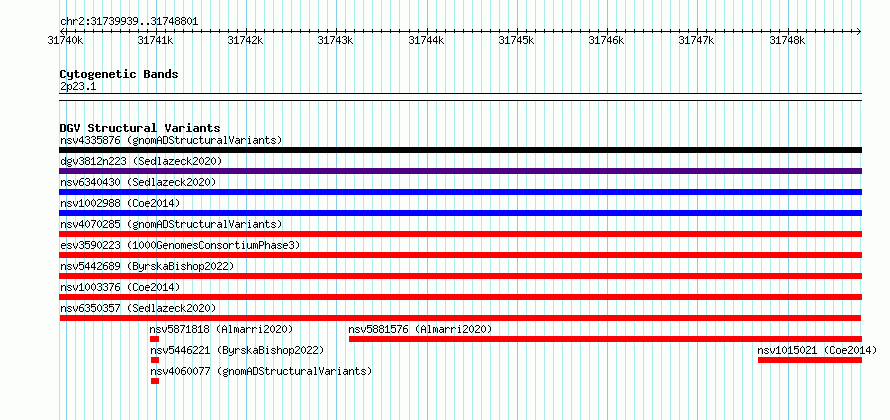Open dgv3812n223 (Sedlazeck2020) label

tap(141, 161)
